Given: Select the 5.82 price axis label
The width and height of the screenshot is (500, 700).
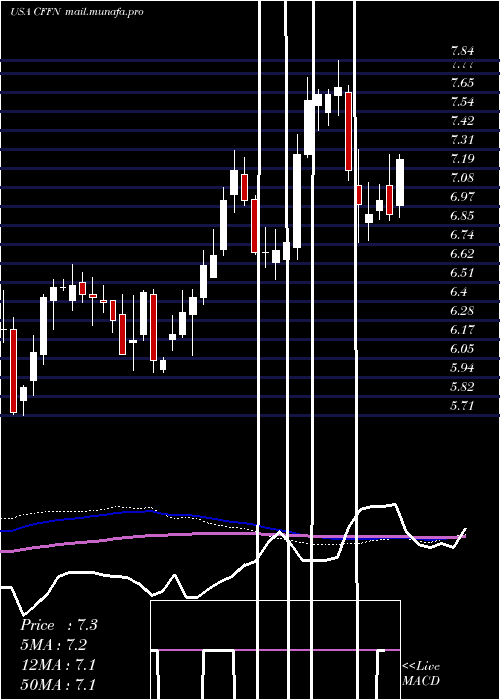Looking at the screenshot, I should [462, 386].
